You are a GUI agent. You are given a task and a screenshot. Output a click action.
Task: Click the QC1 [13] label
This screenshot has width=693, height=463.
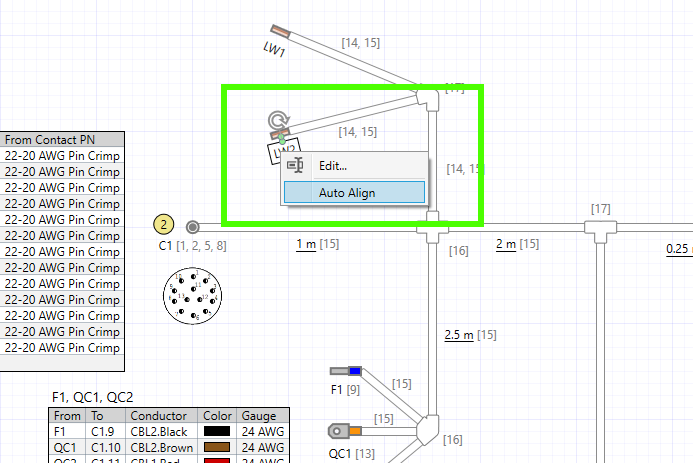pyautogui.click(x=351, y=454)
